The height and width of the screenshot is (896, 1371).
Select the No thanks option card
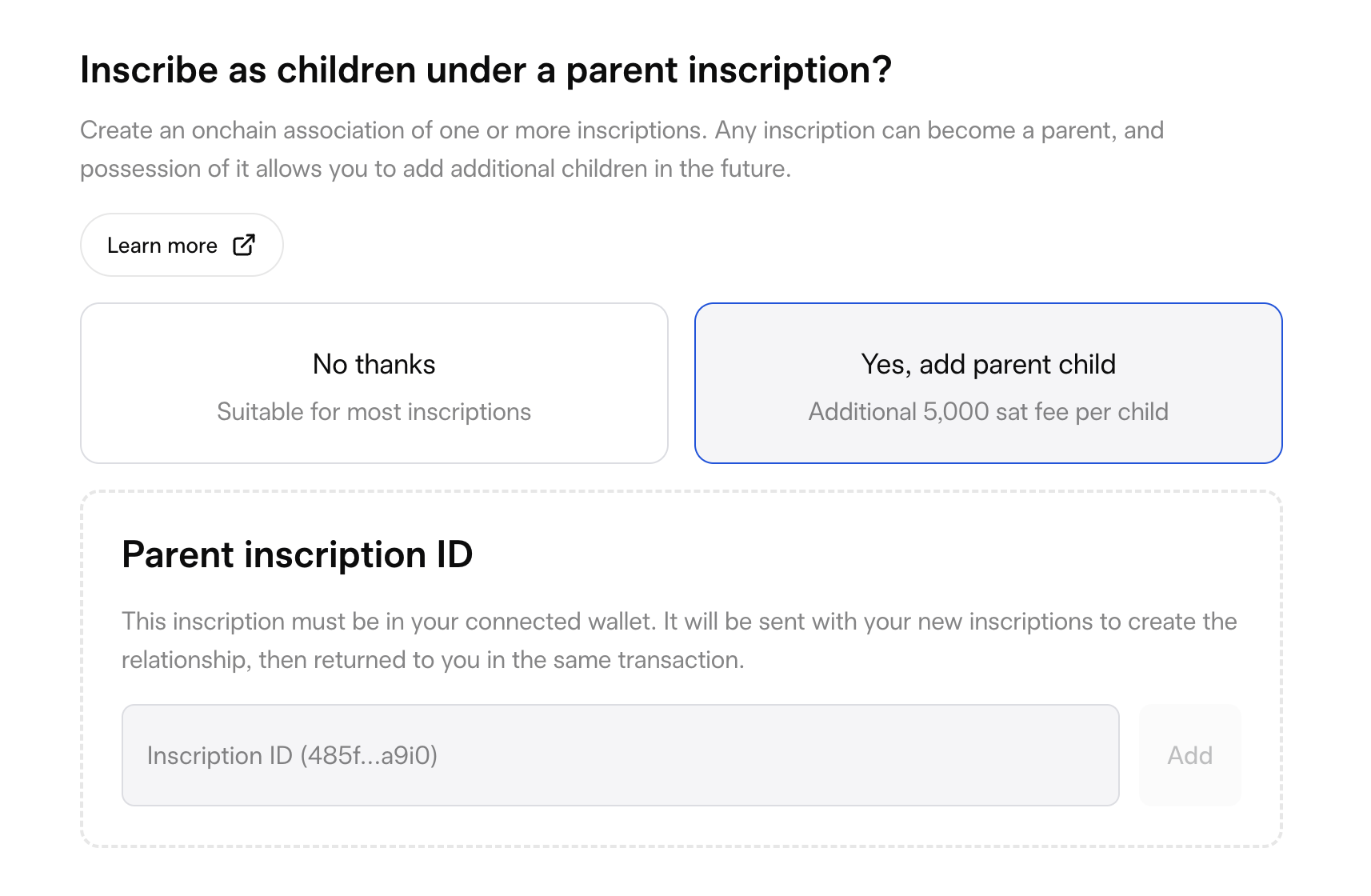click(x=374, y=383)
